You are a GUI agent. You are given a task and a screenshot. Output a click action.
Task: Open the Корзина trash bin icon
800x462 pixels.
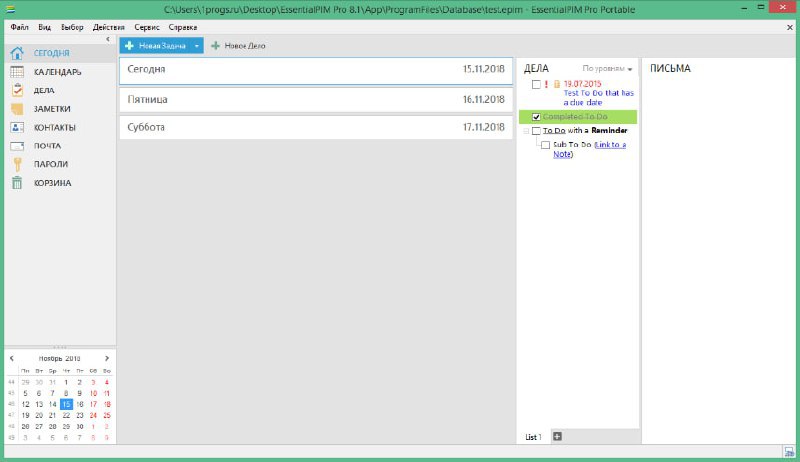(17, 183)
